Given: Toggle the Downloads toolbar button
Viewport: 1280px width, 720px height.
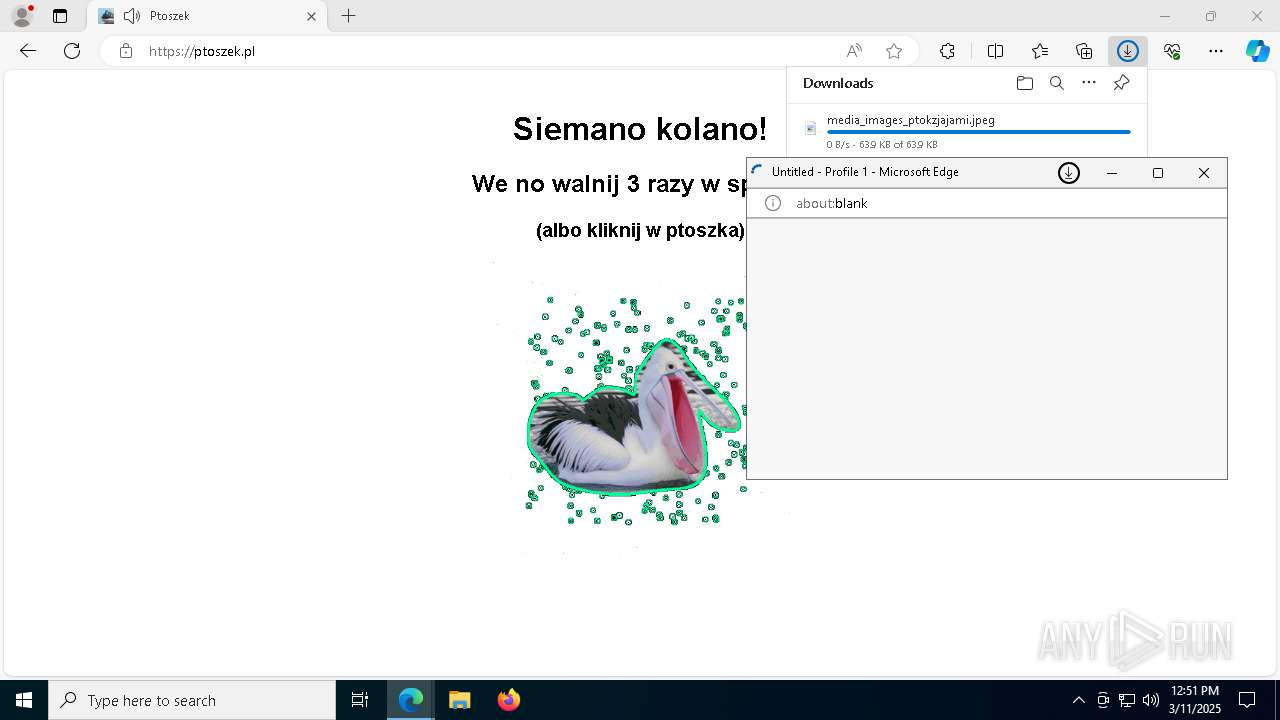Looking at the screenshot, I should 1128,51.
